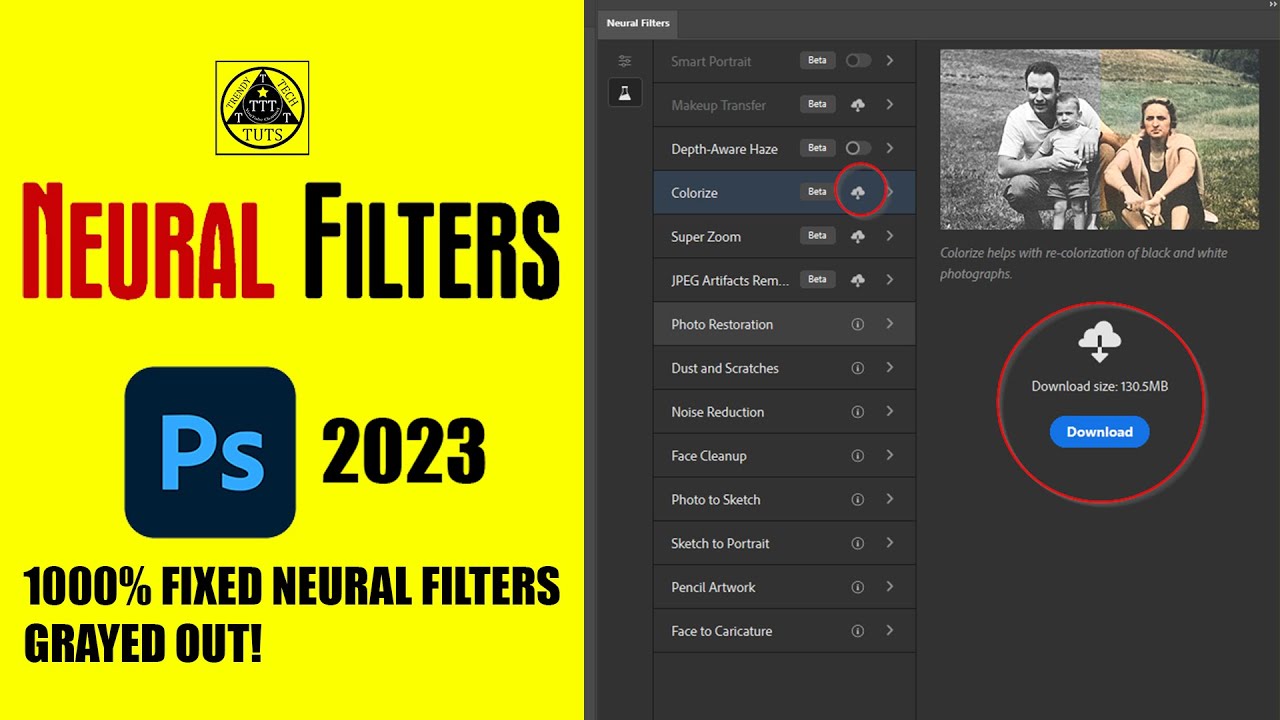Viewport: 1280px width, 720px height.
Task: Open Dust and Scratches info icon
Action: click(857, 368)
